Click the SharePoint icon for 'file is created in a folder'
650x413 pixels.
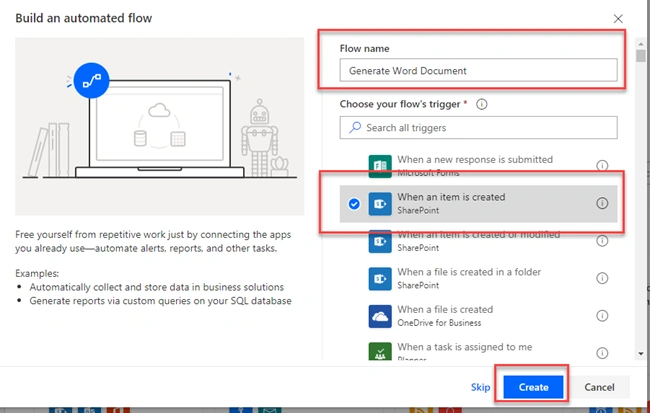click(x=380, y=279)
